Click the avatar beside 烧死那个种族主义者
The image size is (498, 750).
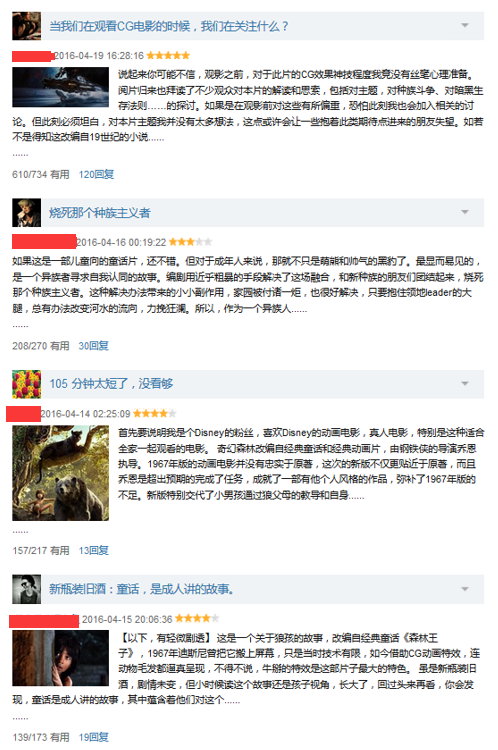click(x=26, y=212)
